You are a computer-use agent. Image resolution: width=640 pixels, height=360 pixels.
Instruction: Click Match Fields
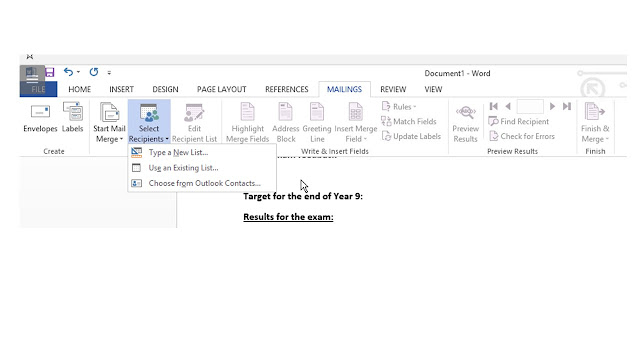point(409,121)
